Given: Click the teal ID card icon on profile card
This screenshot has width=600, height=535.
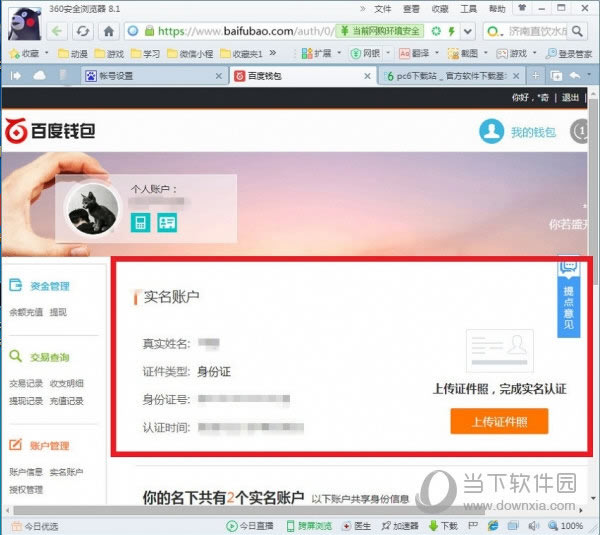Looking at the screenshot, I should tap(167, 222).
